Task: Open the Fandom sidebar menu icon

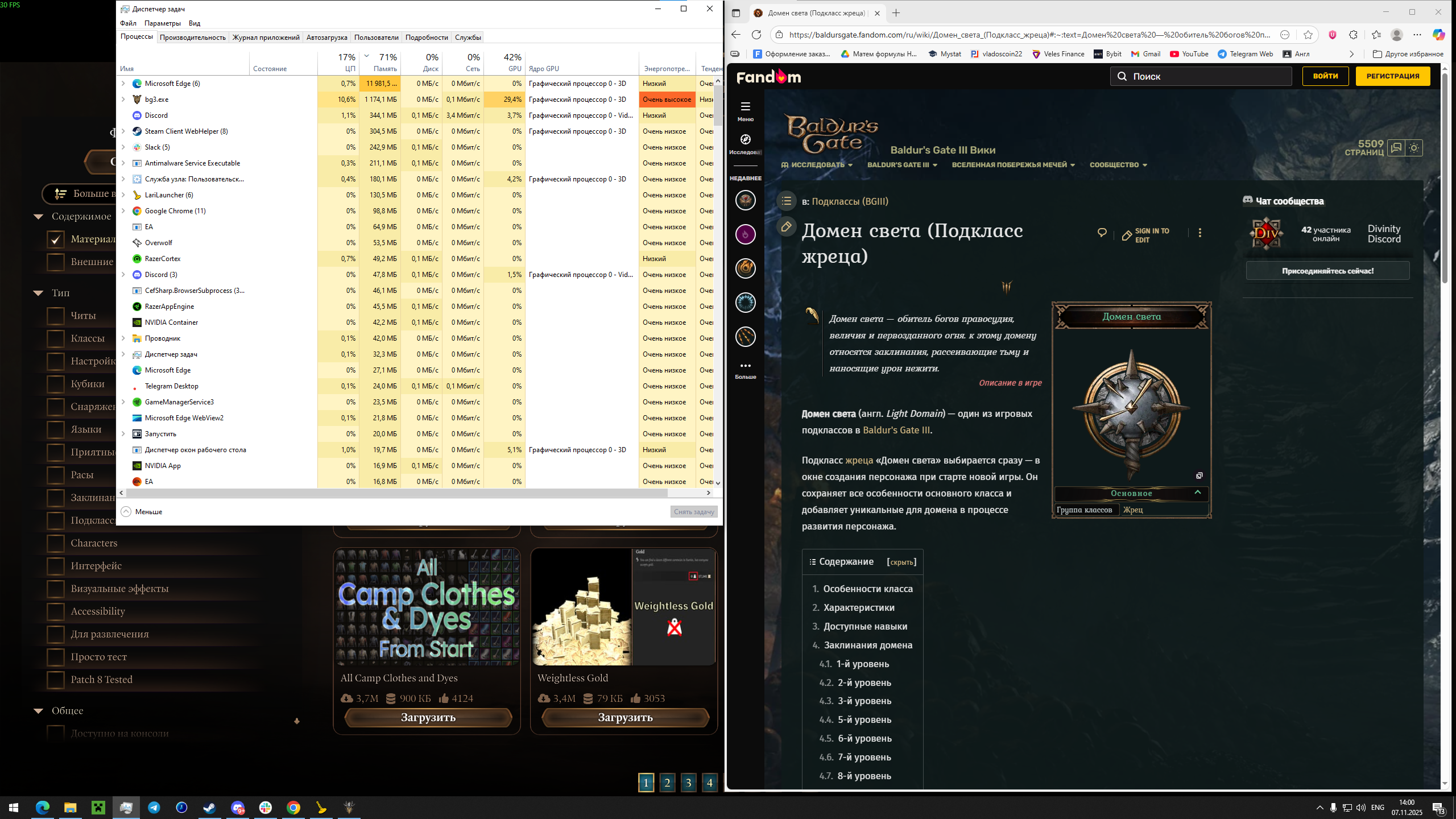Action: tap(745, 107)
